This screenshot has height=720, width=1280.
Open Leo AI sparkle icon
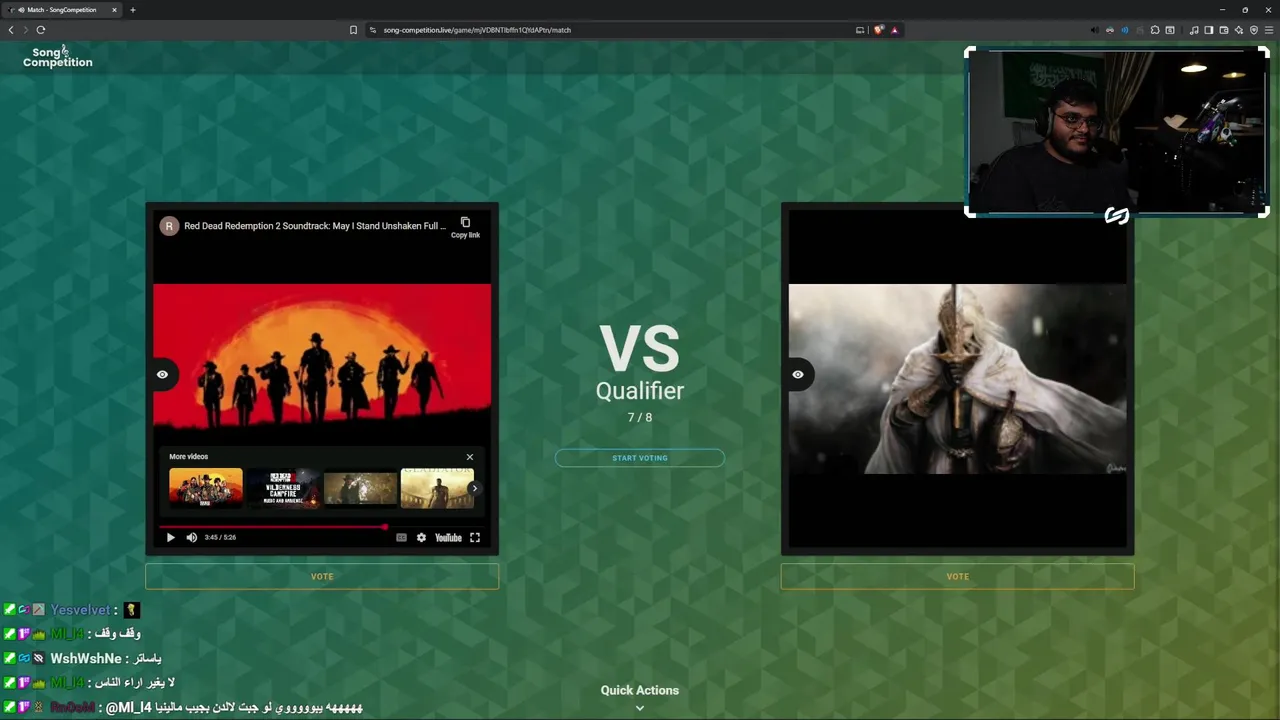pyautogui.click(x=1238, y=30)
